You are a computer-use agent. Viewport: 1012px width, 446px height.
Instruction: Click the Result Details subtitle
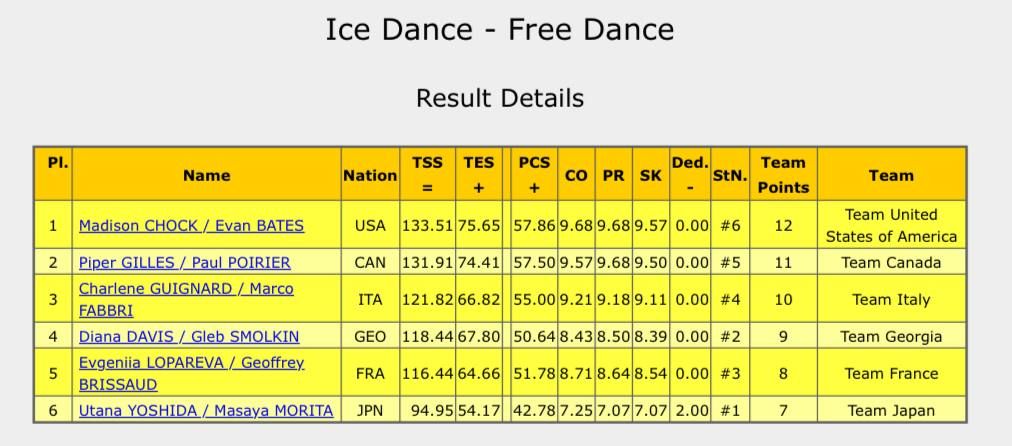(499, 98)
